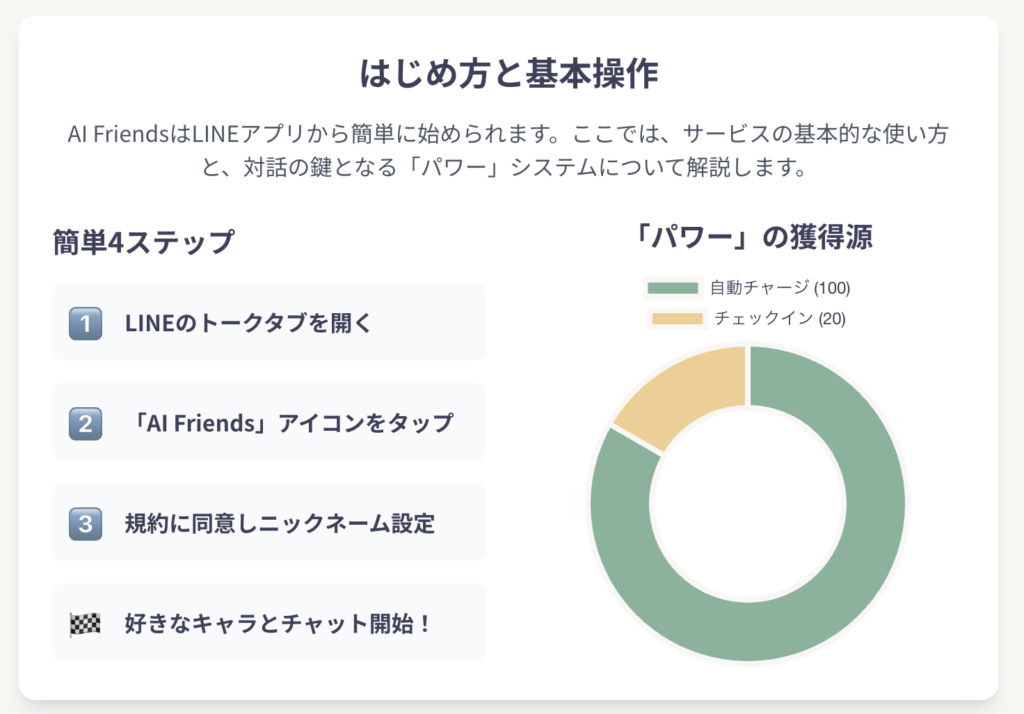
Task: Click the 「パワー」の獲得源 chart title
Action: (753, 236)
